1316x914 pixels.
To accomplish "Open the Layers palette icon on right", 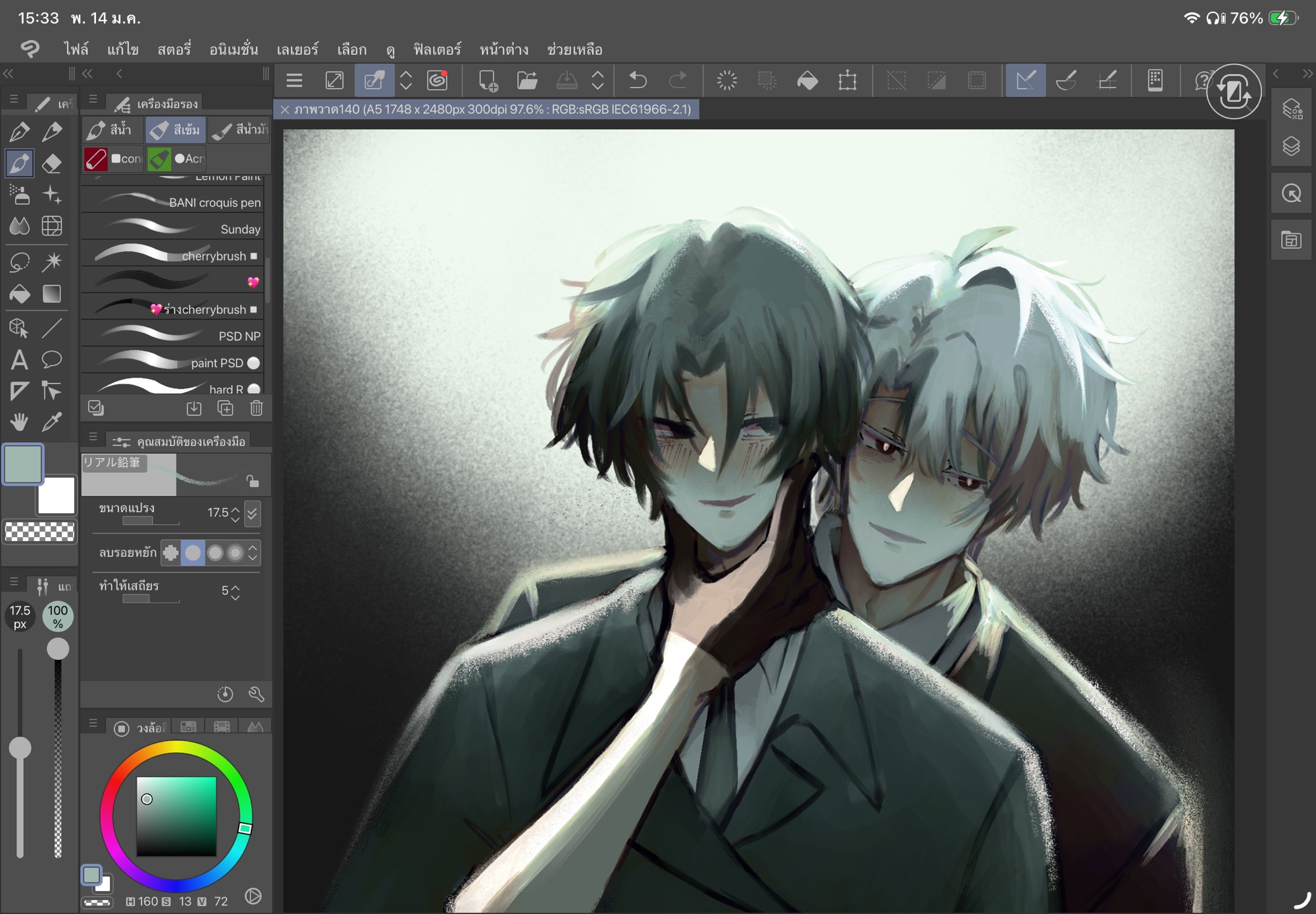I will 1291,146.
